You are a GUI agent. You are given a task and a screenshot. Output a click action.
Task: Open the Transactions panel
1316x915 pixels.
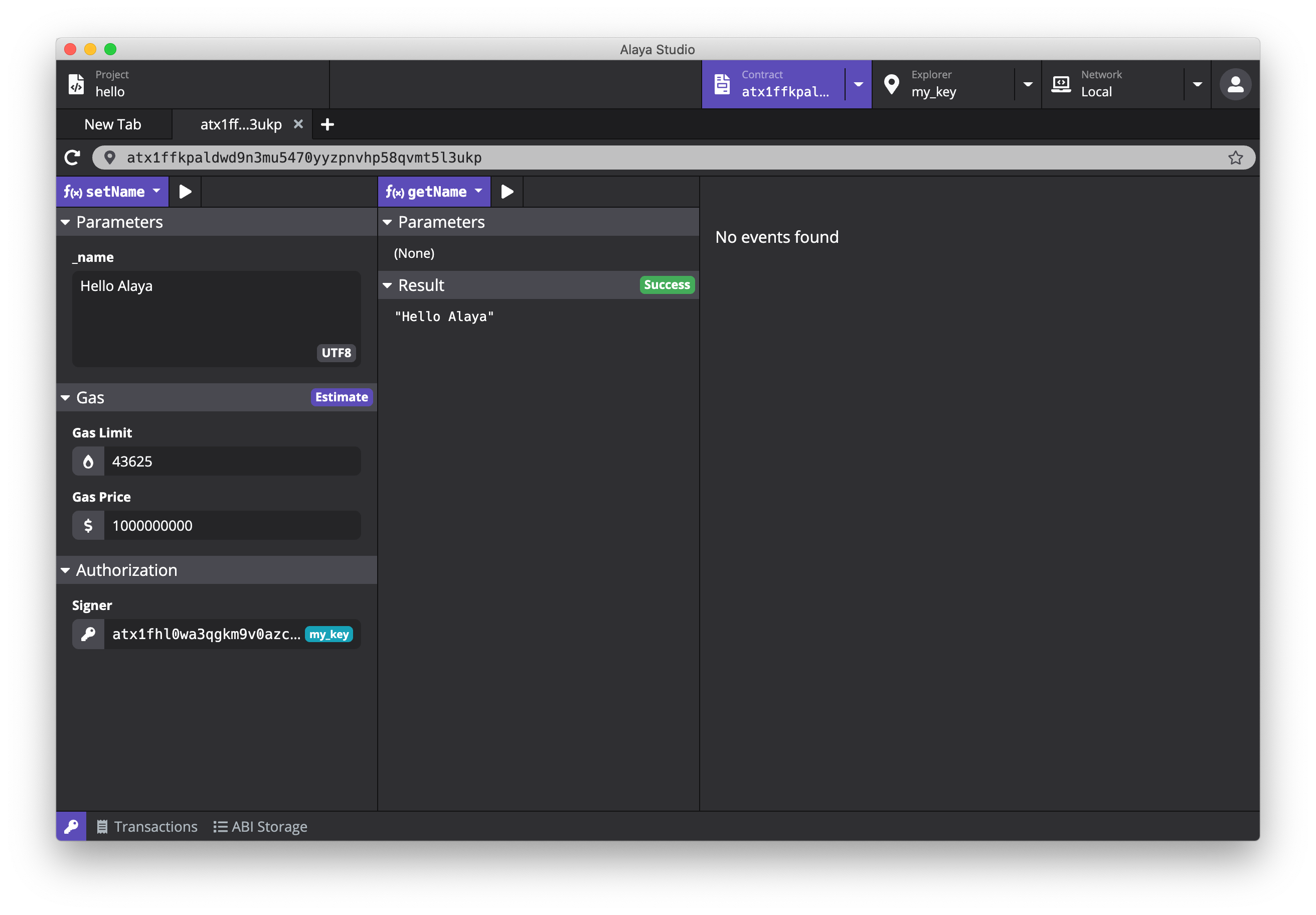pos(147,826)
